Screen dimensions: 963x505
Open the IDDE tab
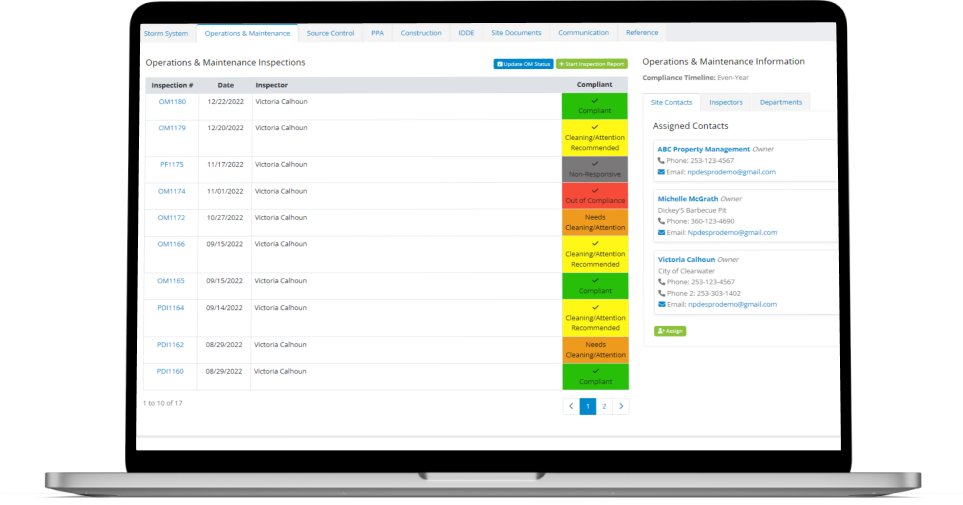(x=466, y=33)
